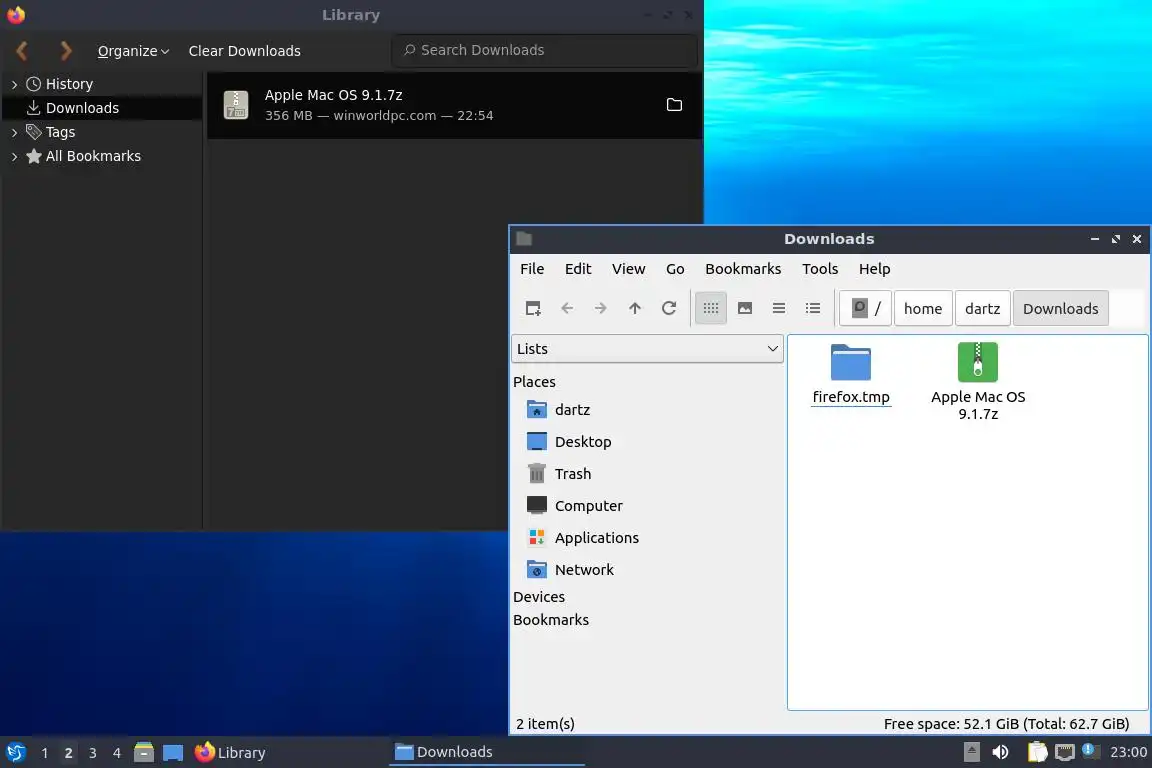Click the Bookmarks heading in side pane
1152x768 pixels.
tap(551, 620)
